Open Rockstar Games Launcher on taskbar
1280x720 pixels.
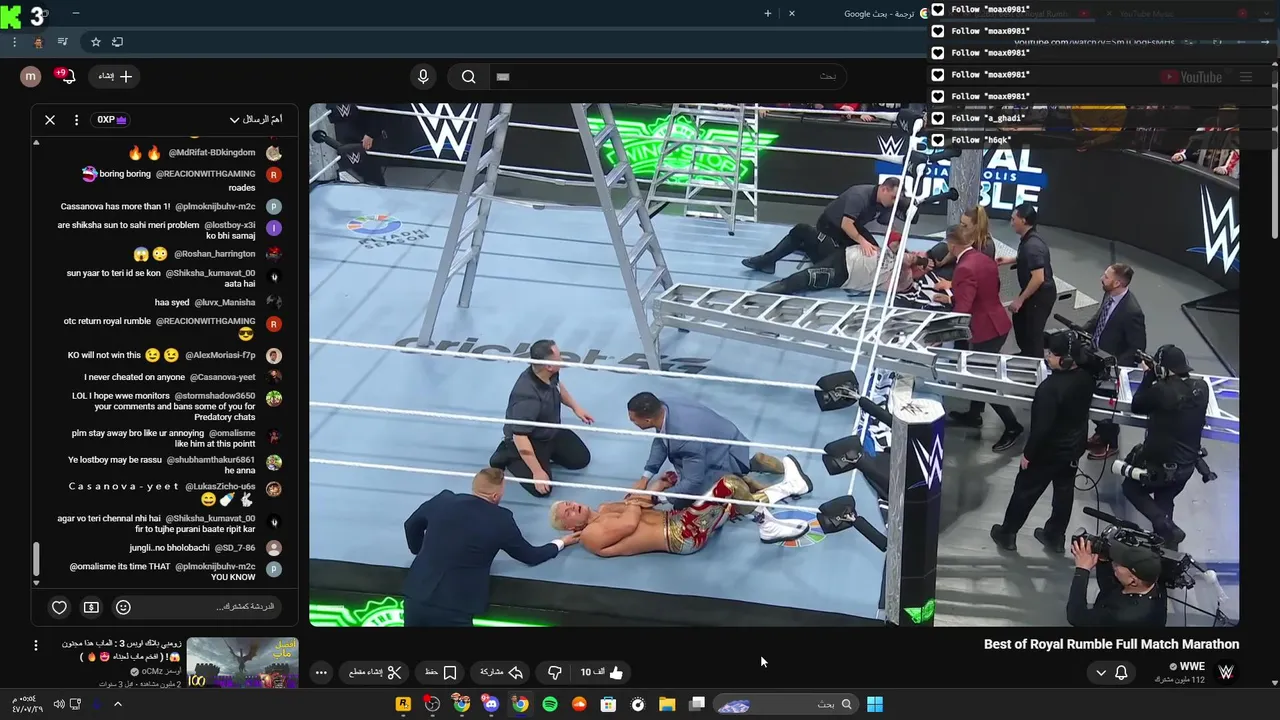(403, 704)
